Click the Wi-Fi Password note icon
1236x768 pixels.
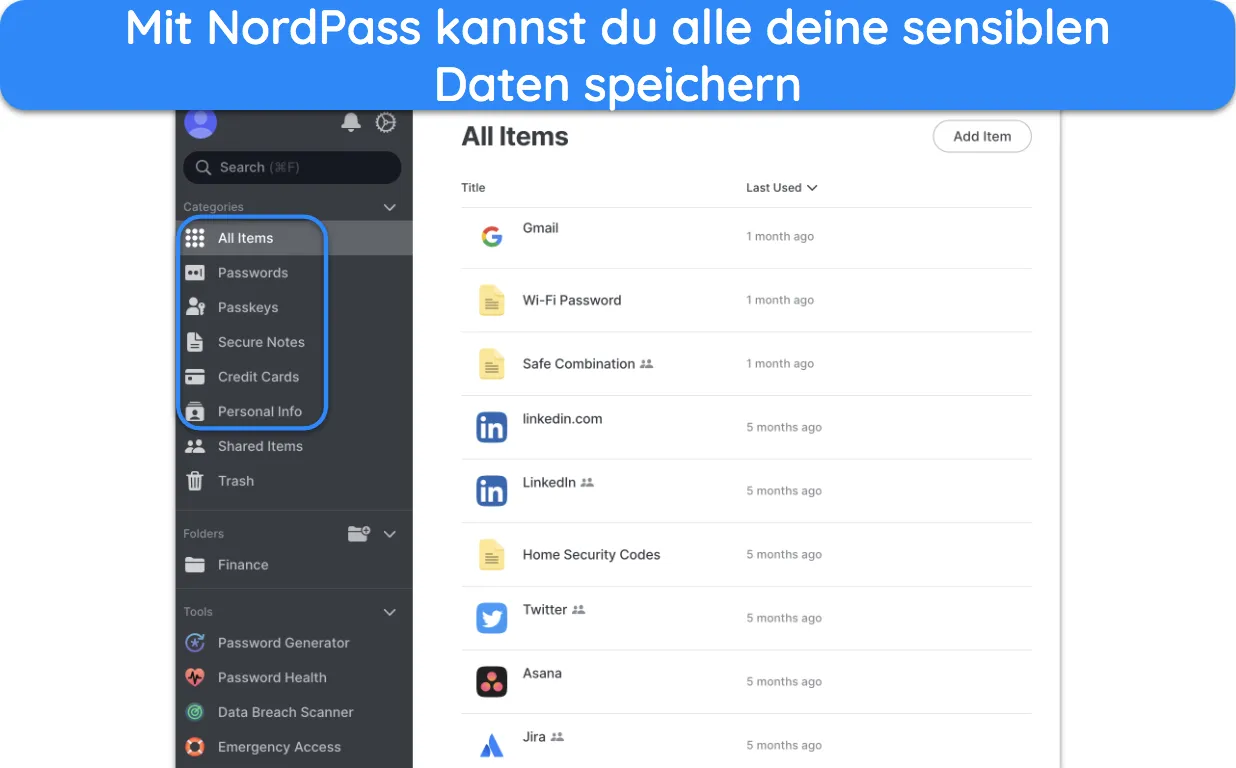click(x=491, y=300)
